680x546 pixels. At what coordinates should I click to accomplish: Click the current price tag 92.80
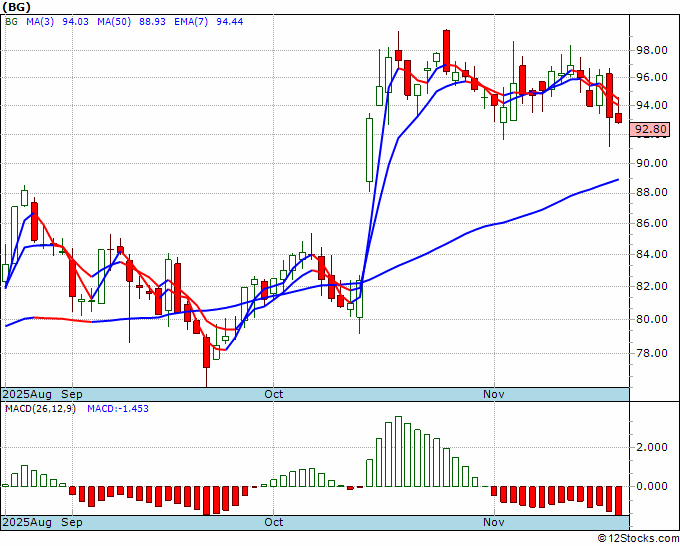650,129
